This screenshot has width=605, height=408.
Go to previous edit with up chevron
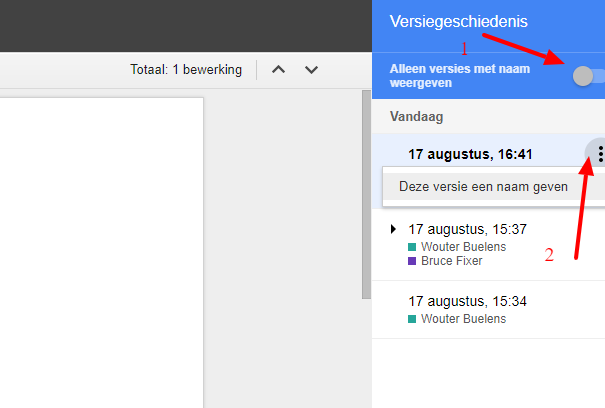(x=279, y=69)
